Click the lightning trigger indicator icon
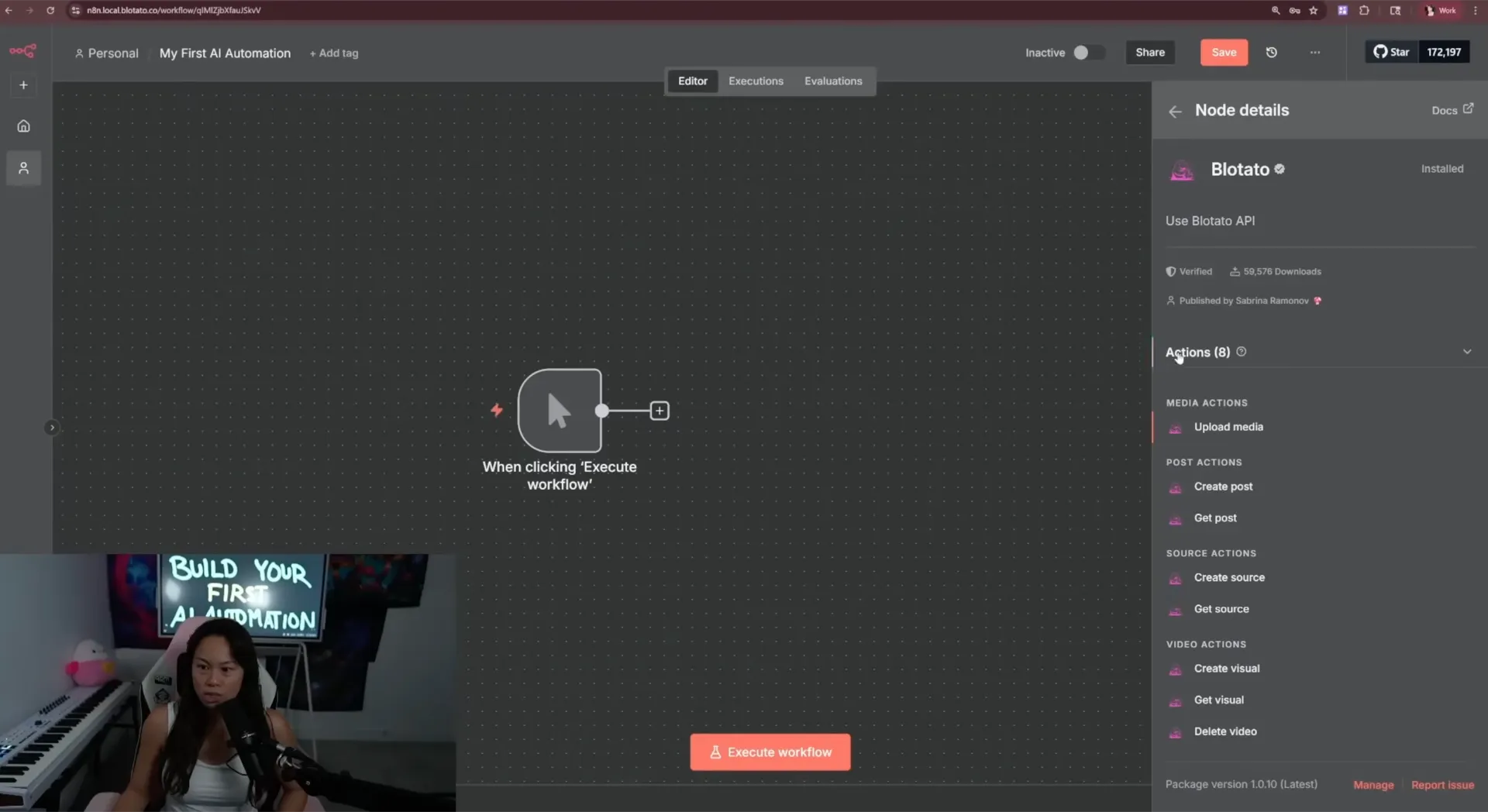Screen dimensions: 1488x812 pyautogui.click(x=497, y=410)
